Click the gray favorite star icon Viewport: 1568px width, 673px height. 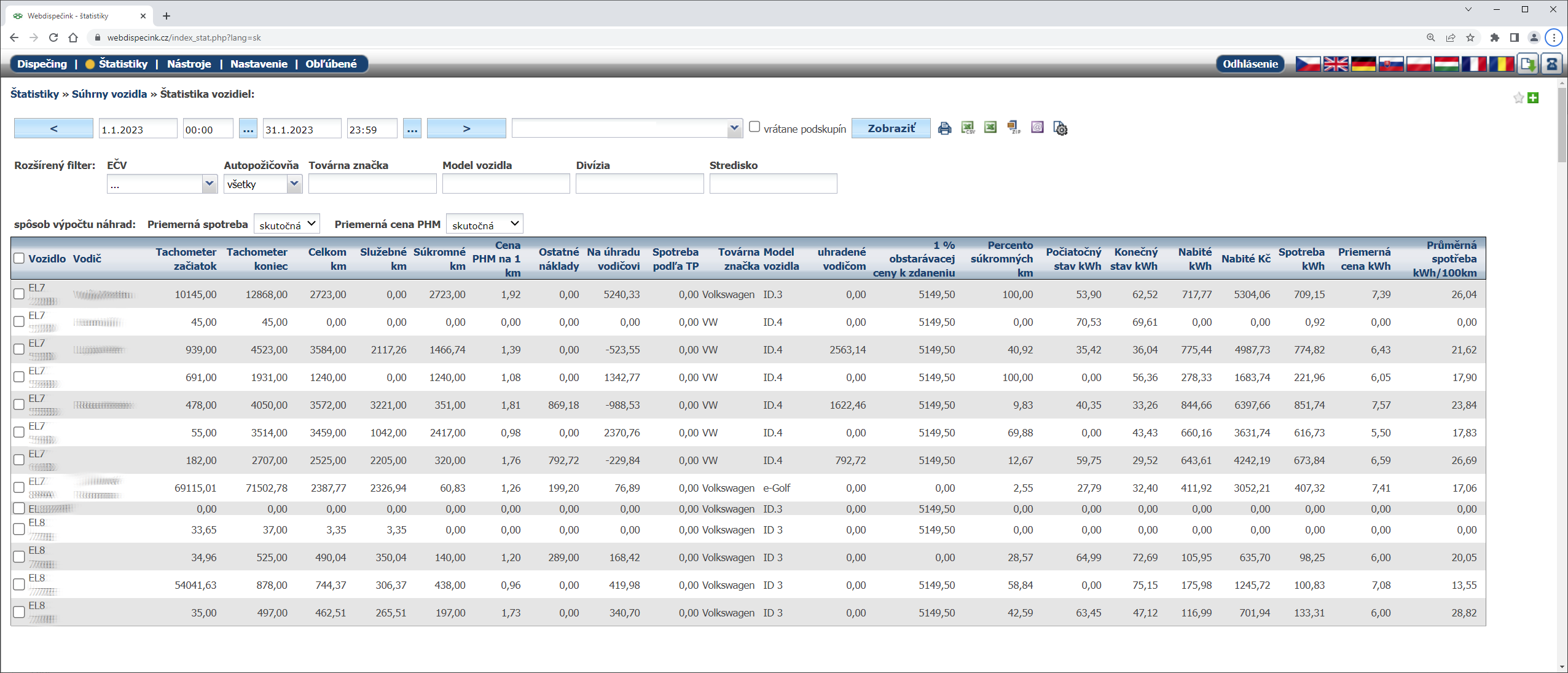[1518, 98]
